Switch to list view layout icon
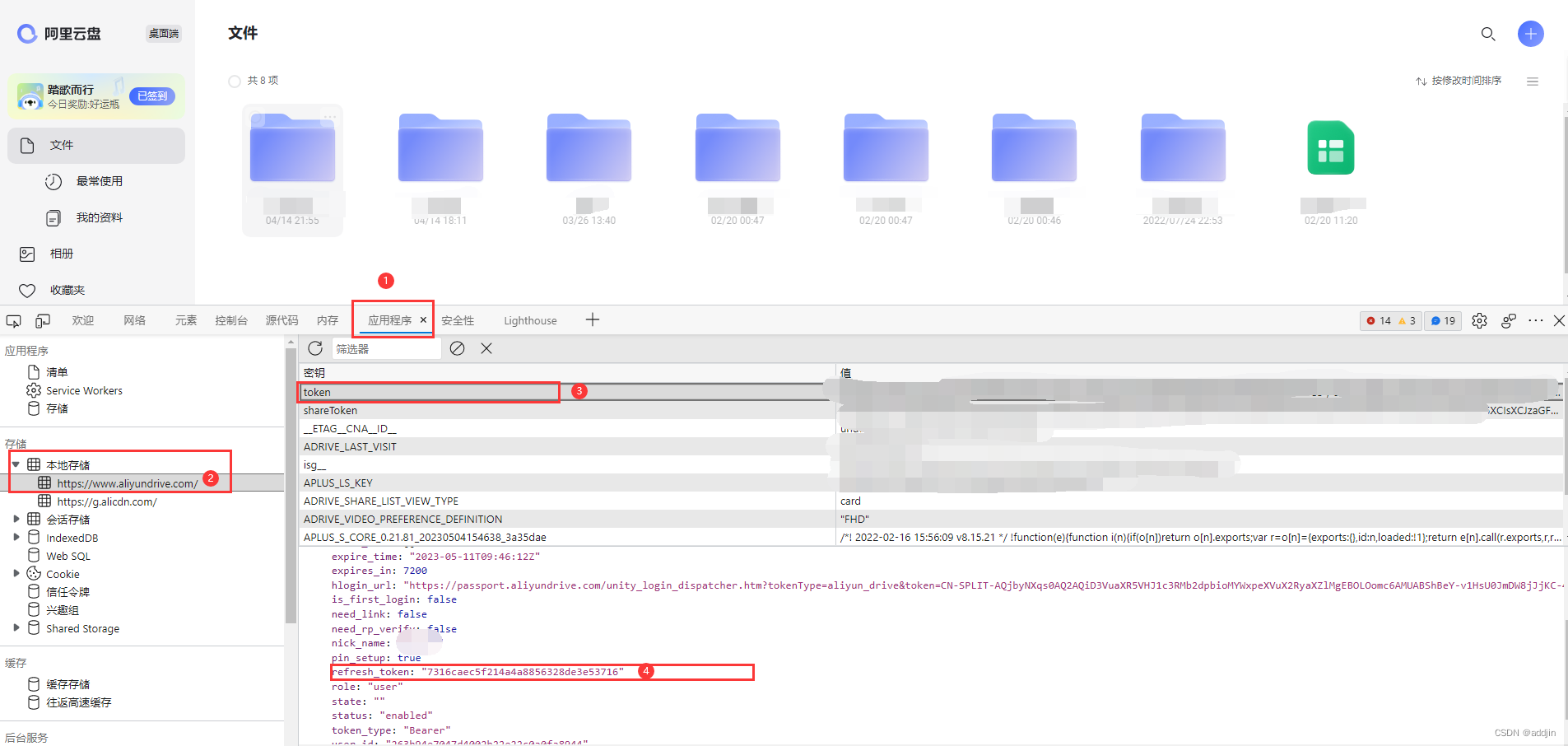The image size is (1568, 746). coord(1532,82)
